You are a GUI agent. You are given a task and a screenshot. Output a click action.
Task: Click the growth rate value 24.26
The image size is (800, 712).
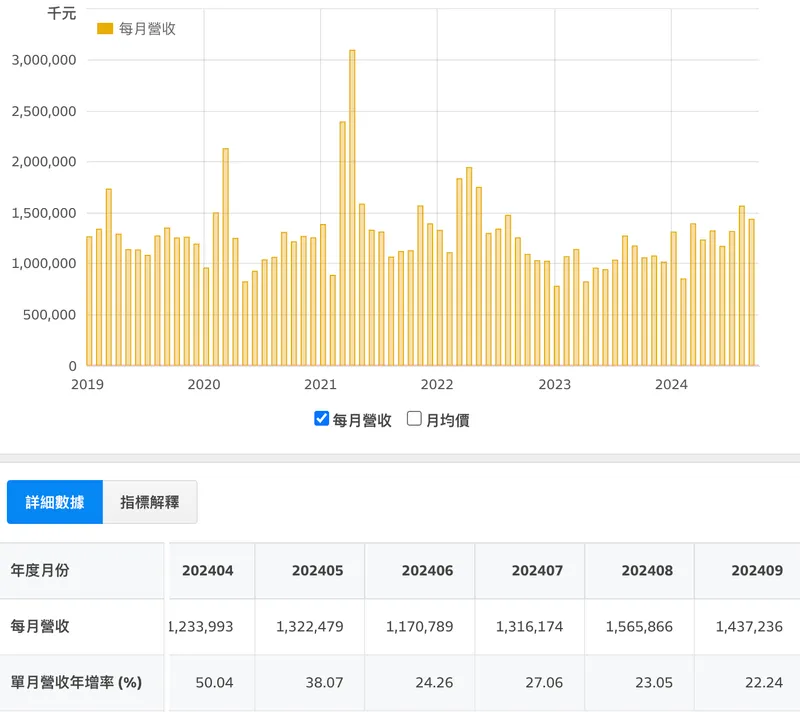point(434,682)
